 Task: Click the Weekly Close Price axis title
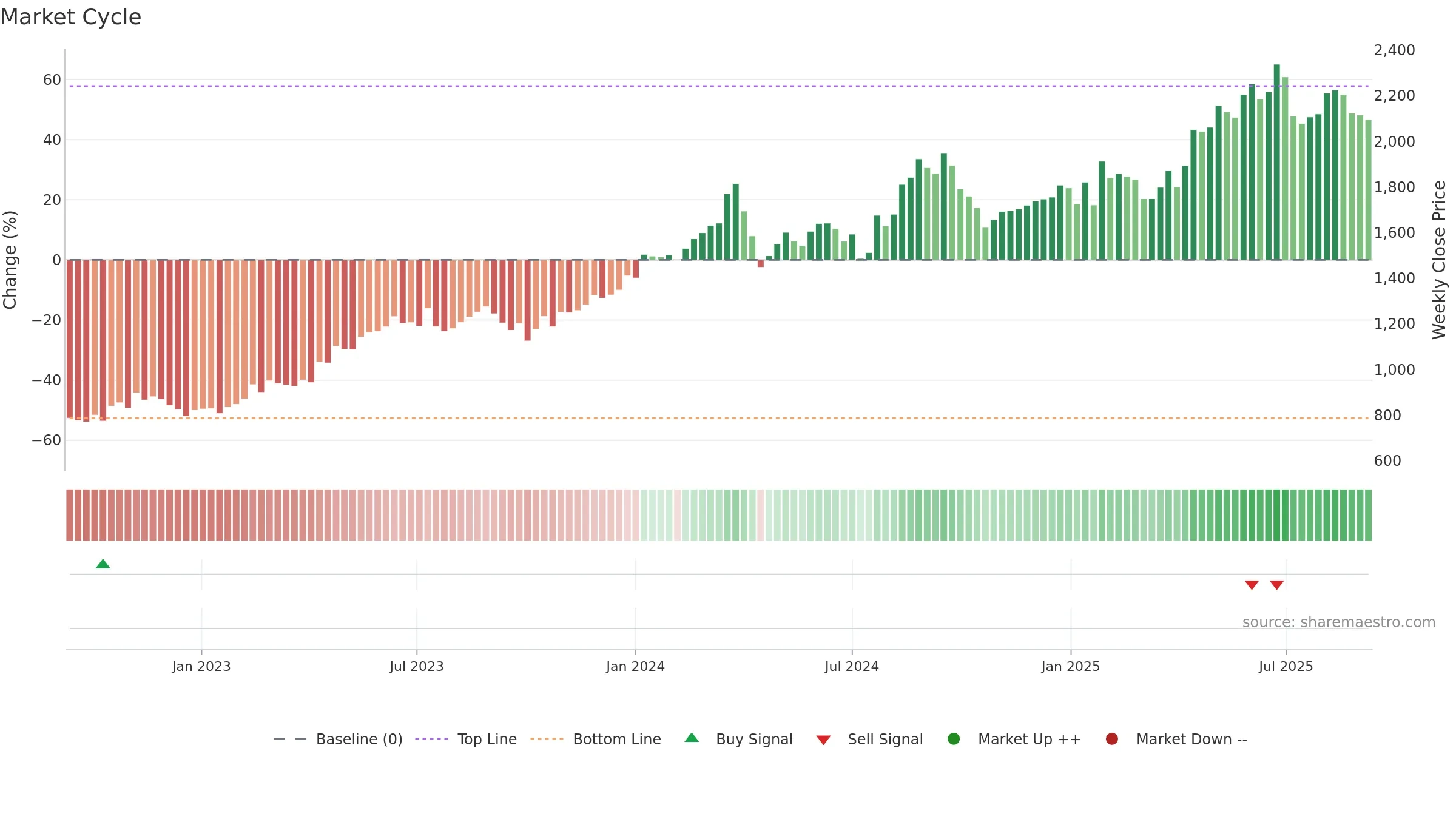point(1439,260)
